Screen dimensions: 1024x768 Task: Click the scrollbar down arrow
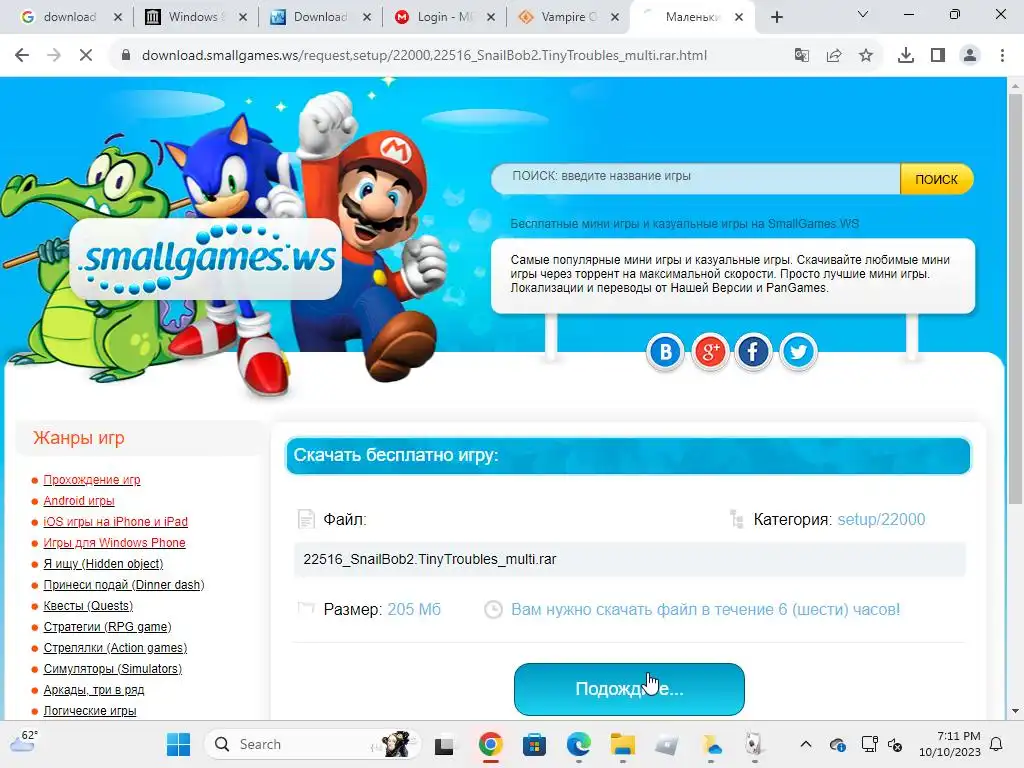pyautogui.click(x=1015, y=711)
